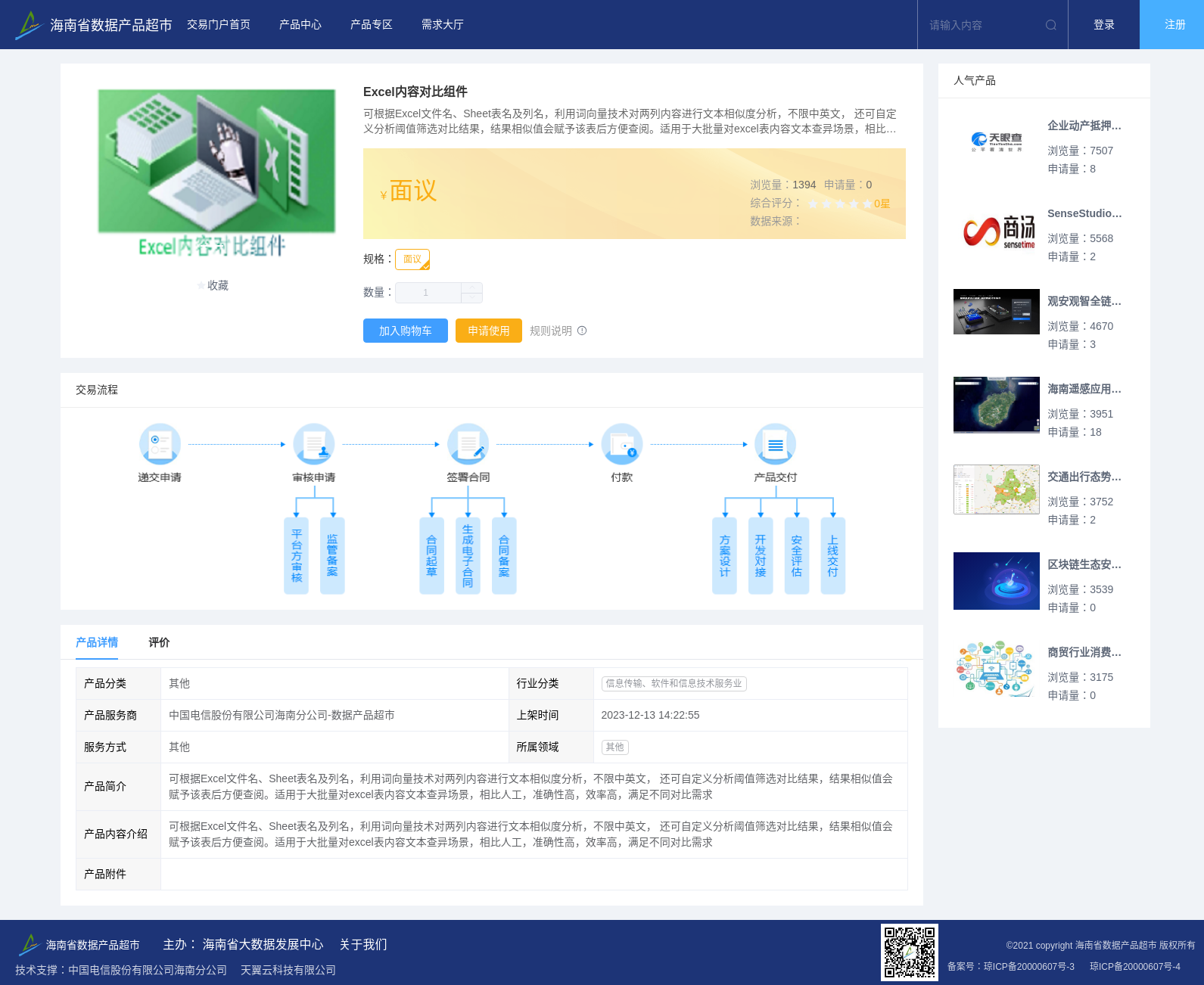1204x985 pixels.
Task: Select the 面议 specification option
Action: [412, 259]
